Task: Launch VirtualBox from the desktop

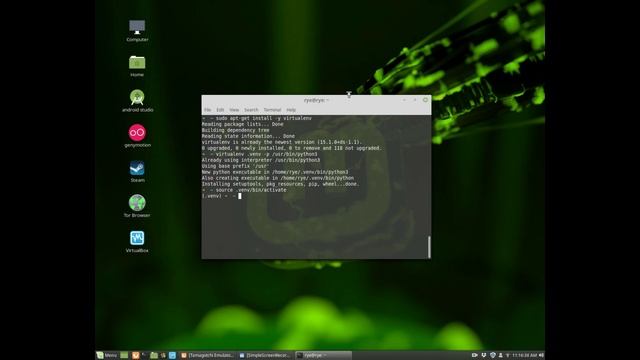Action: pos(137,241)
